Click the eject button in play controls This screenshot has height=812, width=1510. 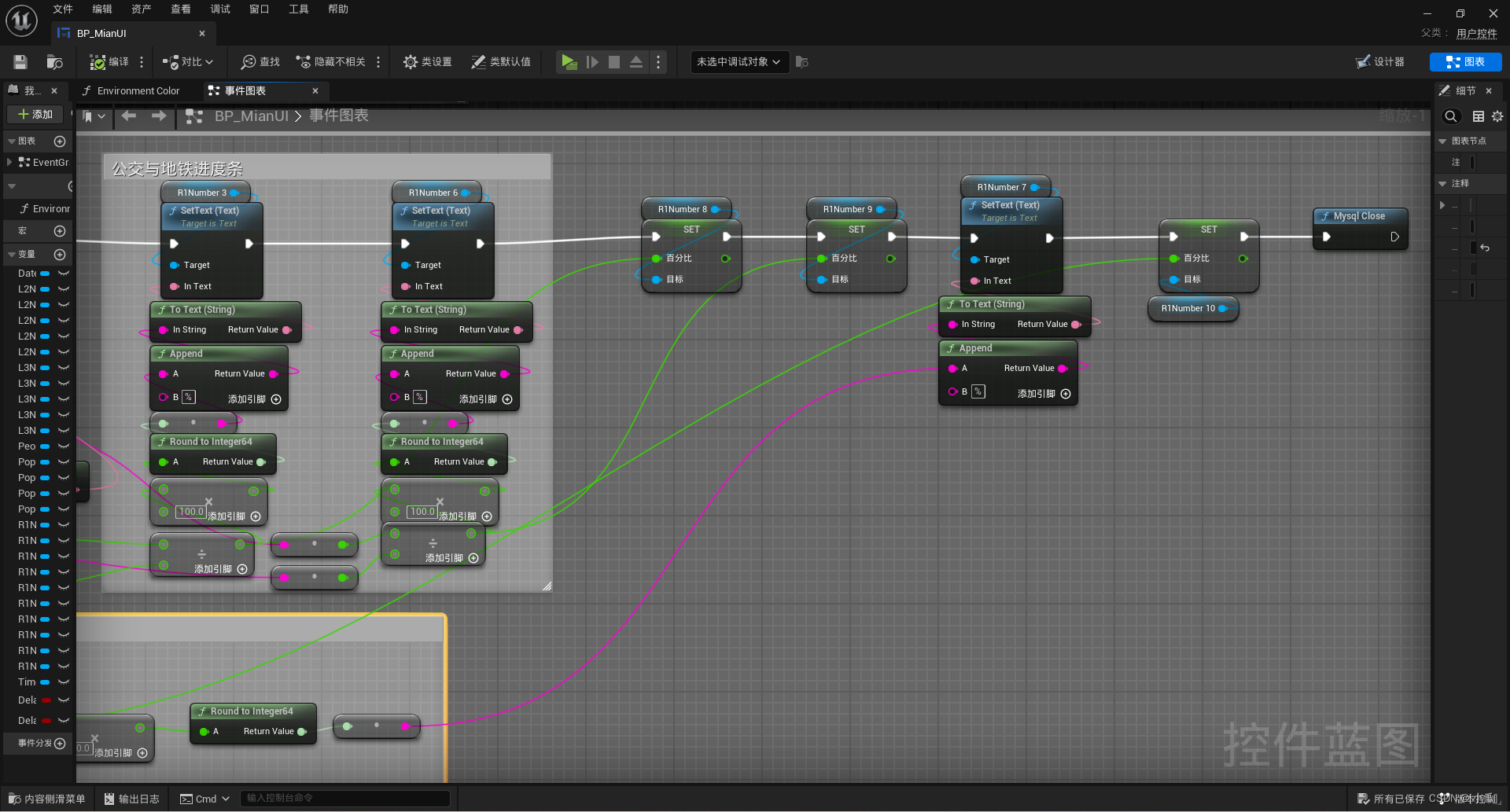click(x=636, y=62)
